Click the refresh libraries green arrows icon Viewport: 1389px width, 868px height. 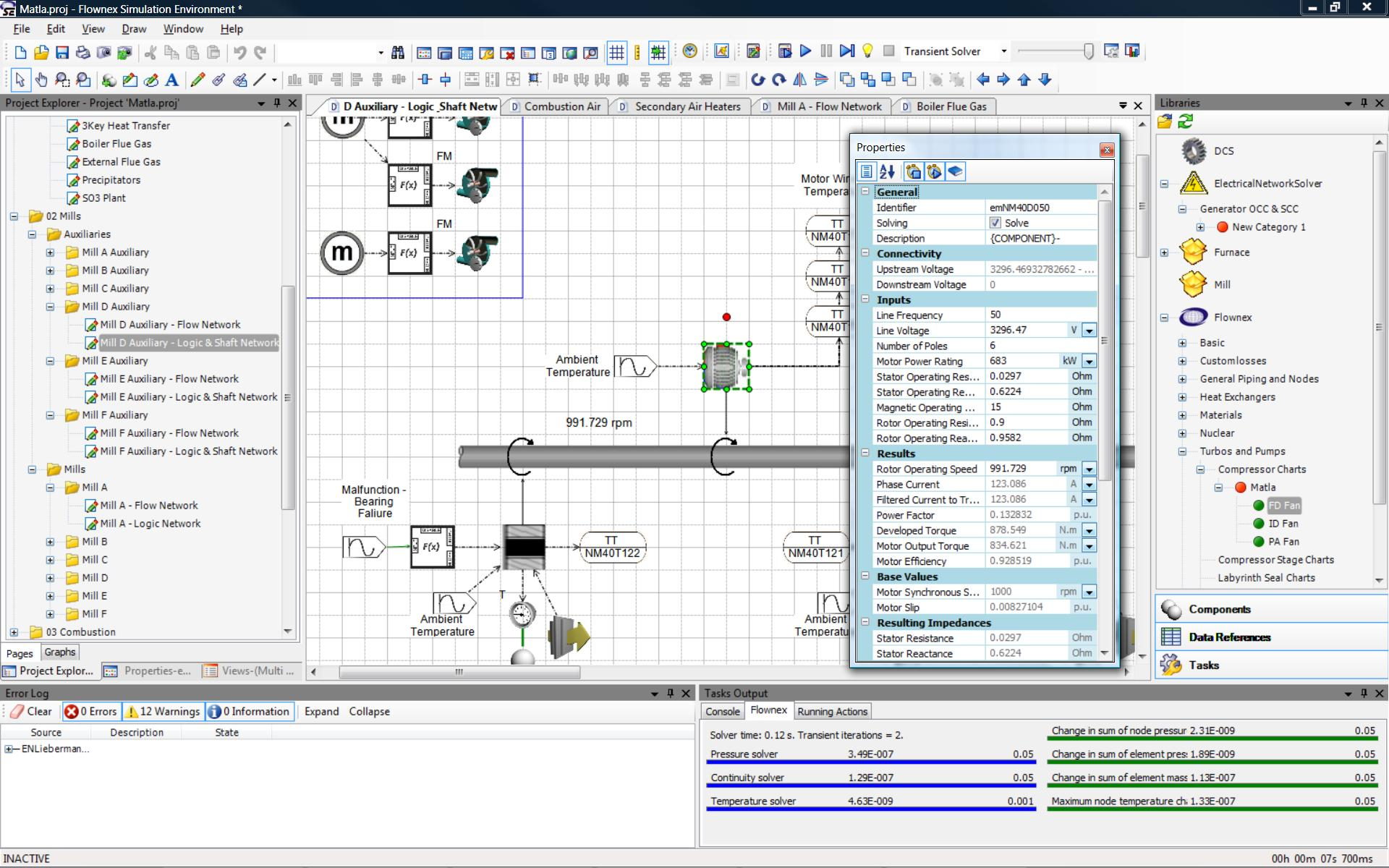point(1185,122)
